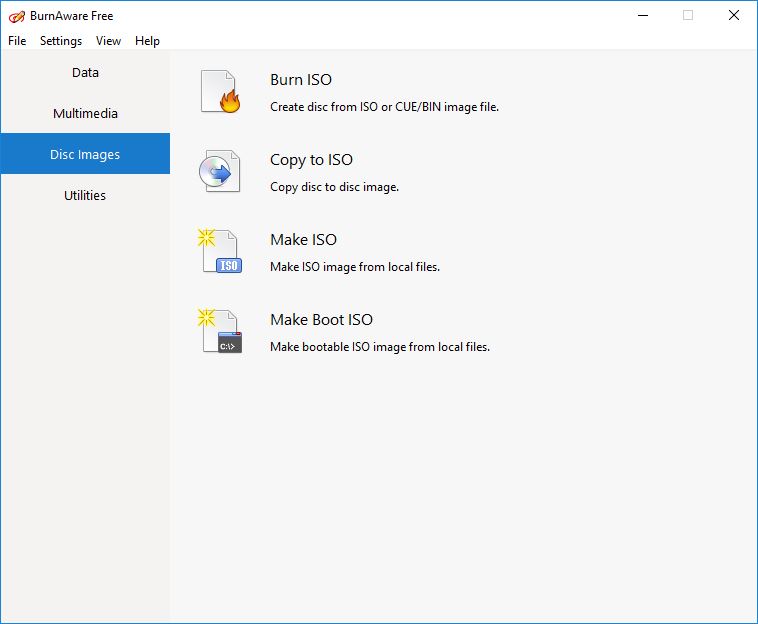The width and height of the screenshot is (758, 624).
Task: Open the View menu
Action: (x=108, y=41)
